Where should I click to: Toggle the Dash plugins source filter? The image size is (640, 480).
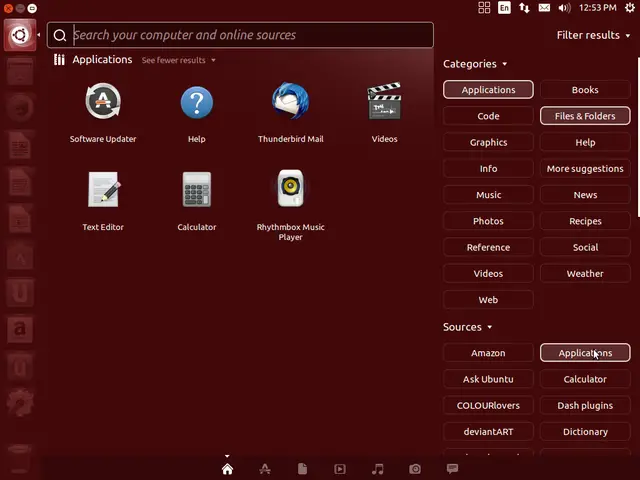(x=585, y=406)
